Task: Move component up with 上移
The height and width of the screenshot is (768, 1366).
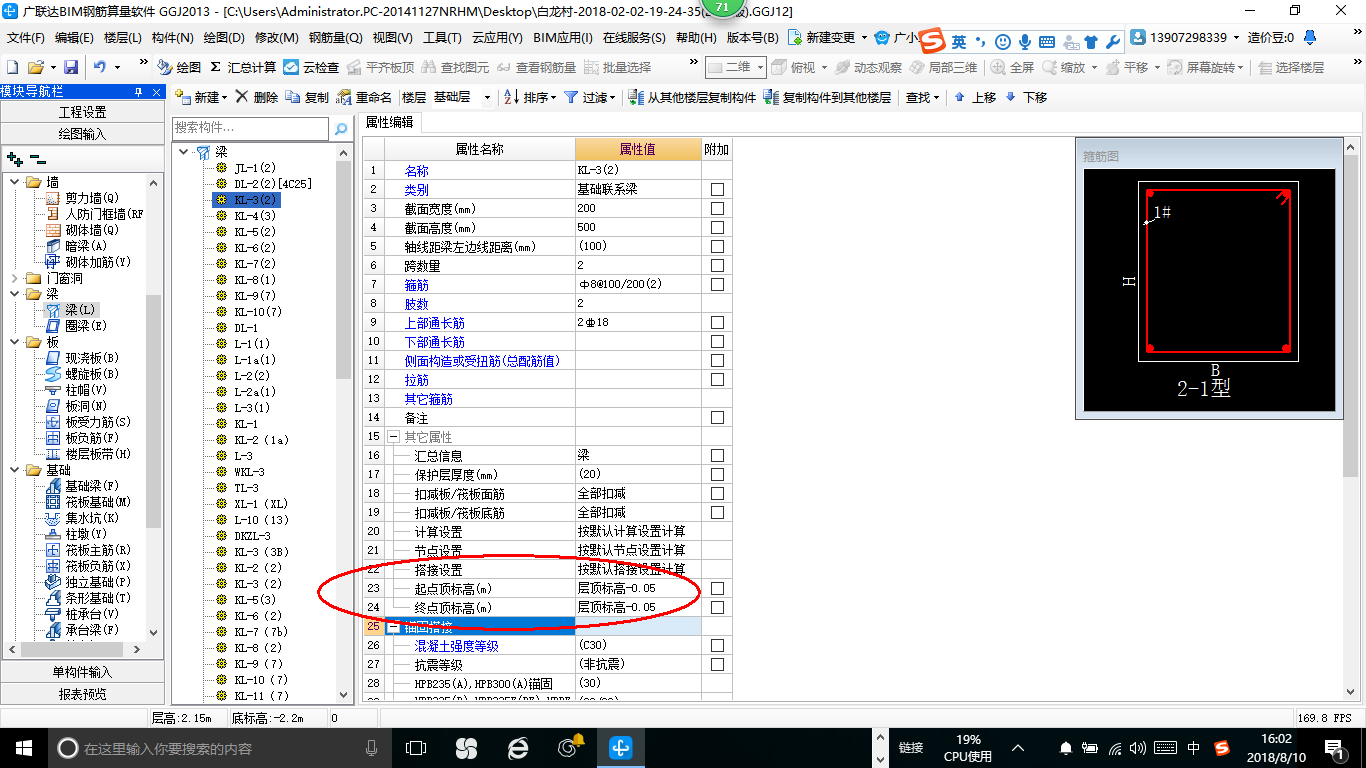Action: (x=975, y=97)
